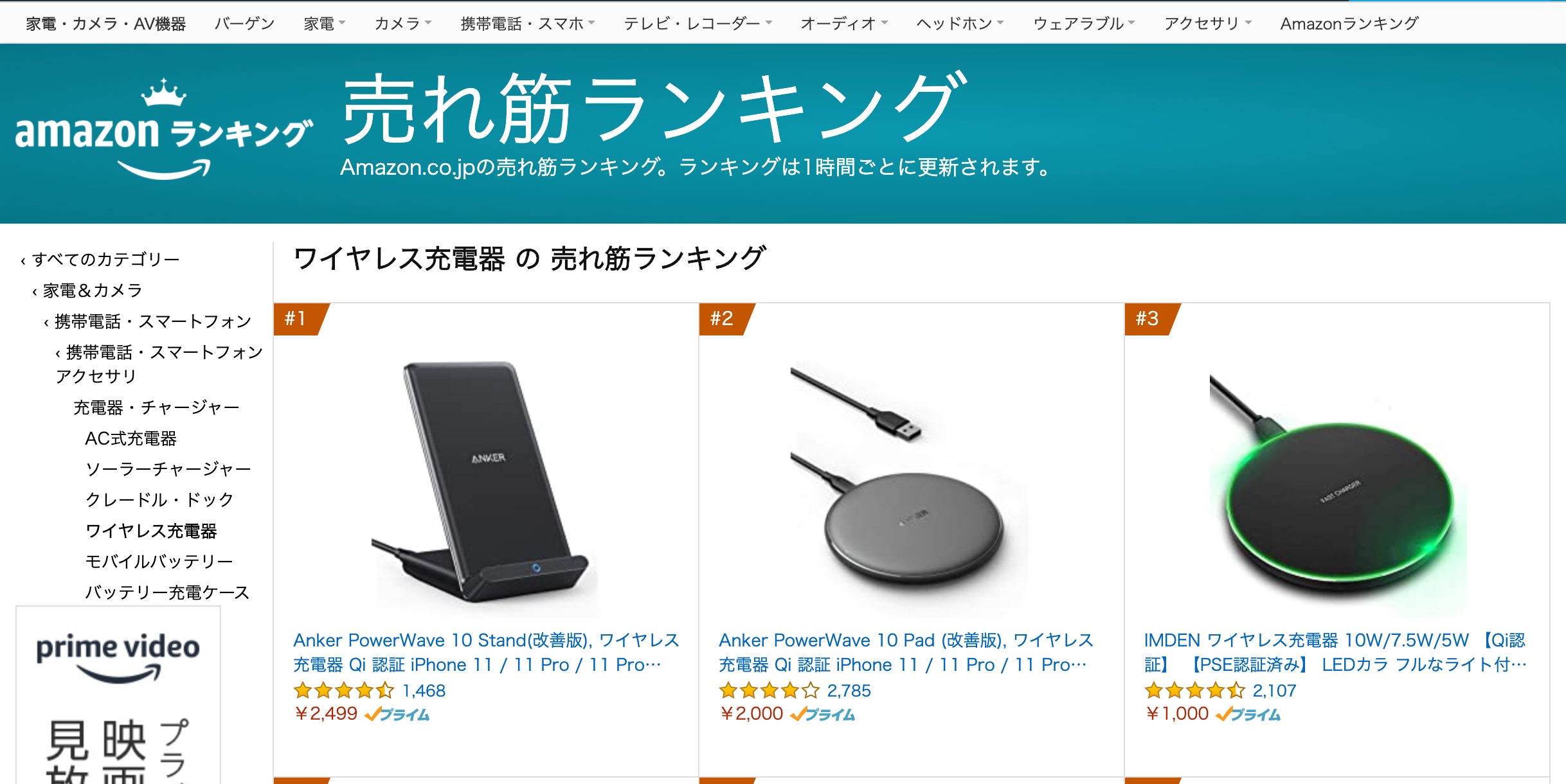Expand the 家電 dropdown menu

325,24
